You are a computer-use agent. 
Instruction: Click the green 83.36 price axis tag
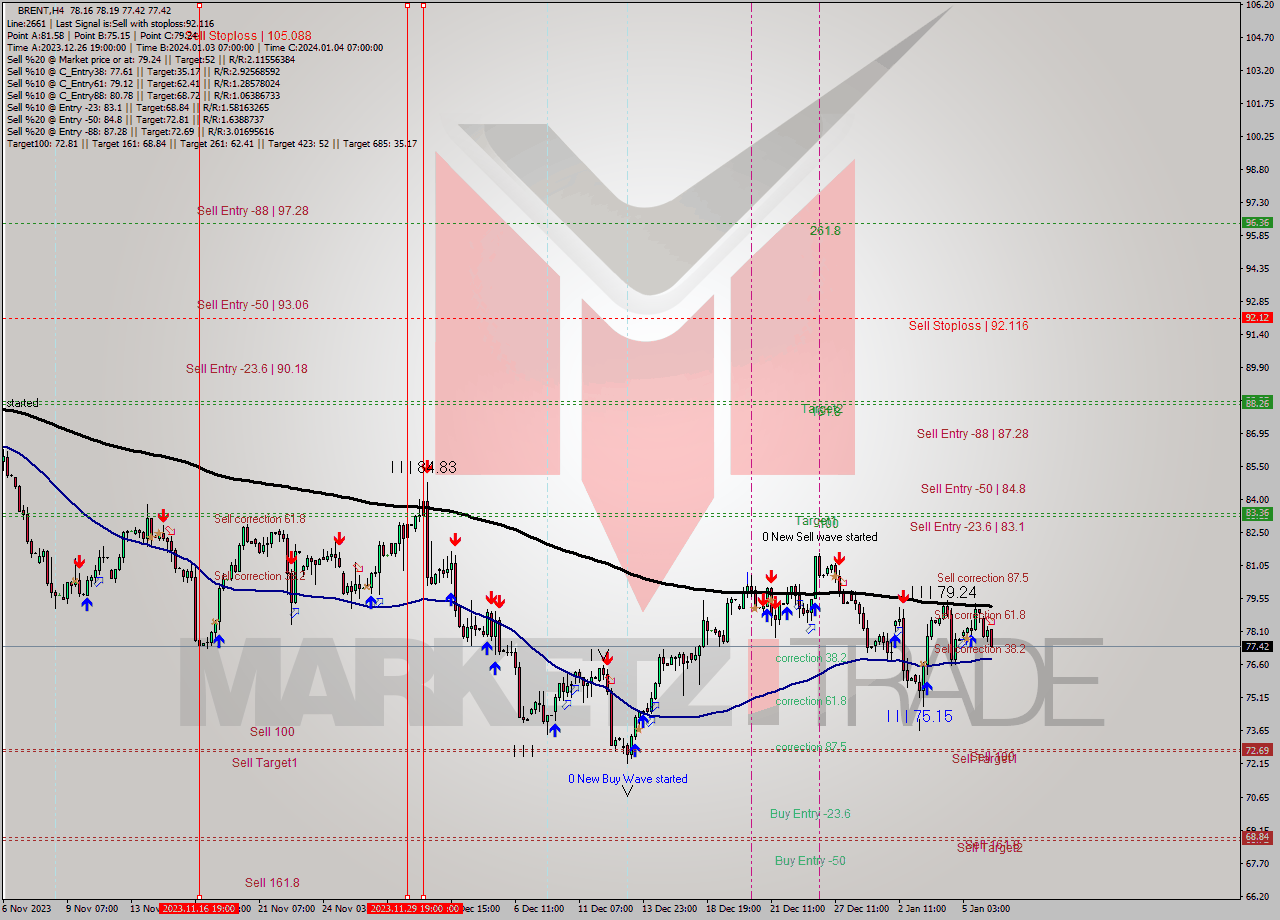[x=1257, y=513]
